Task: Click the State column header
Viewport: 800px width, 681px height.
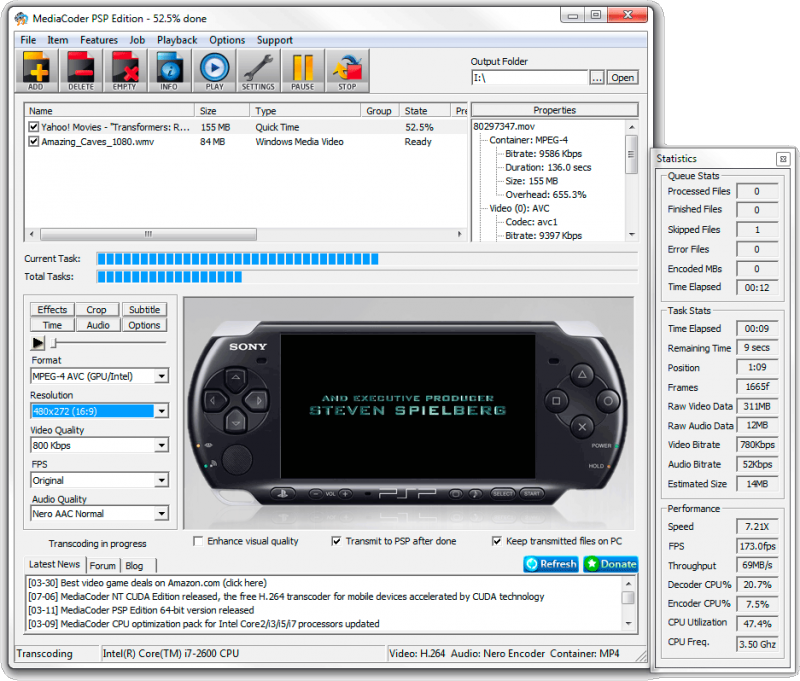Action: (424, 111)
